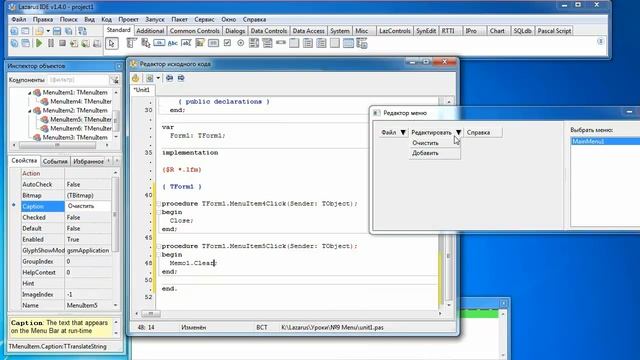Switch to Dialogs palette tab
This screenshot has width=640, height=360.
(235, 31)
